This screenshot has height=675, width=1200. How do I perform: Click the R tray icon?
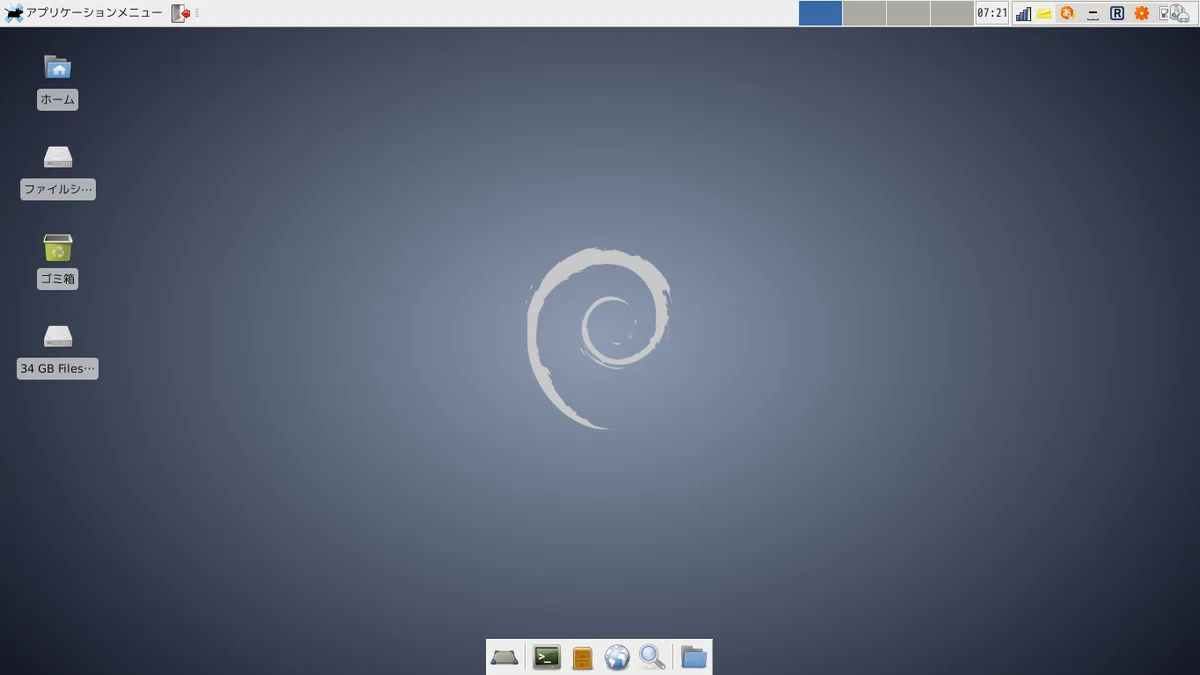click(x=1117, y=13)
